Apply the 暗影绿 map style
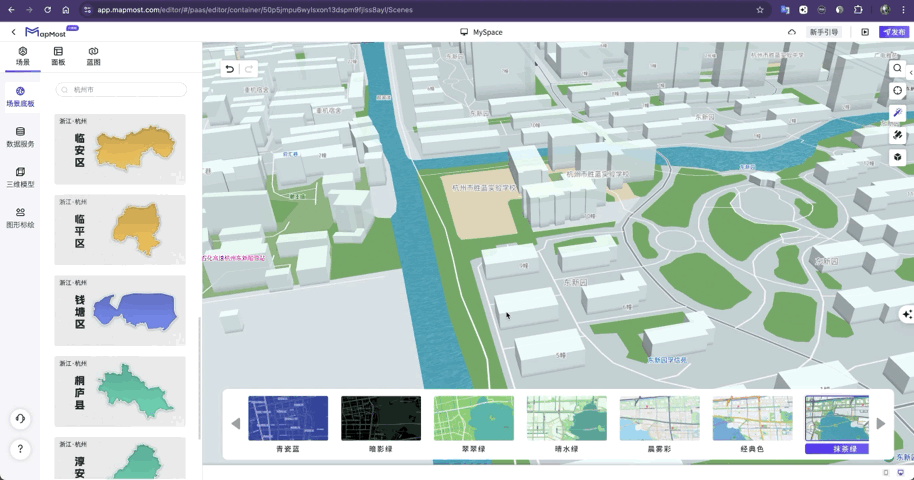 (381, 425)
